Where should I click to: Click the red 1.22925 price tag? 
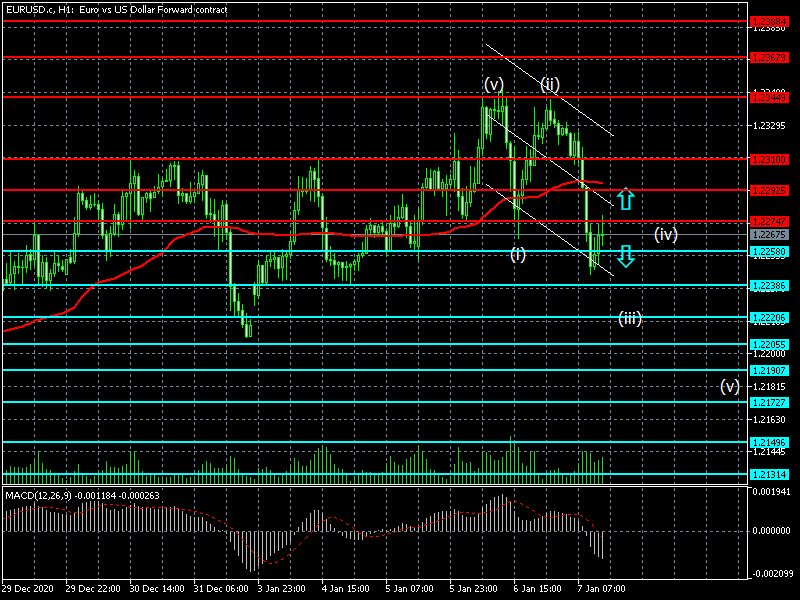[x=769, y=190]
